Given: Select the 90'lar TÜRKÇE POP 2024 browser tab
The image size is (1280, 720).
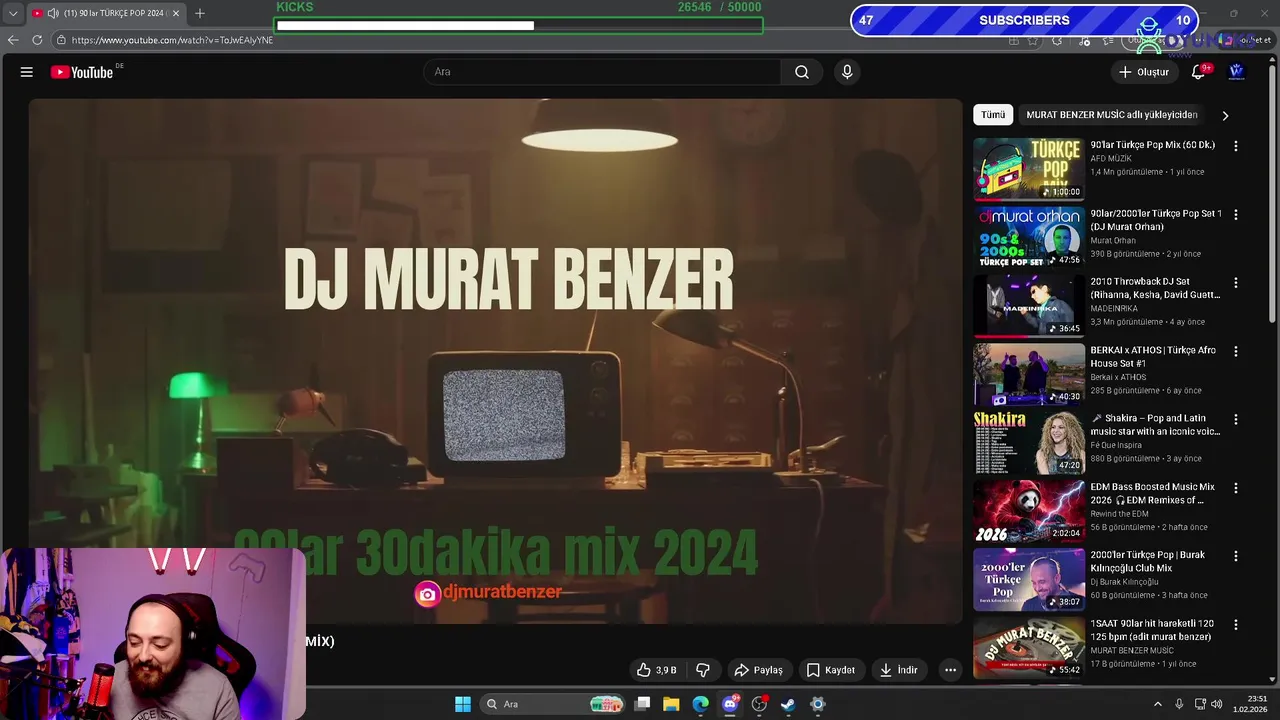Looking at the screenshot, I should pyautogui.click(x=106, y=13).
